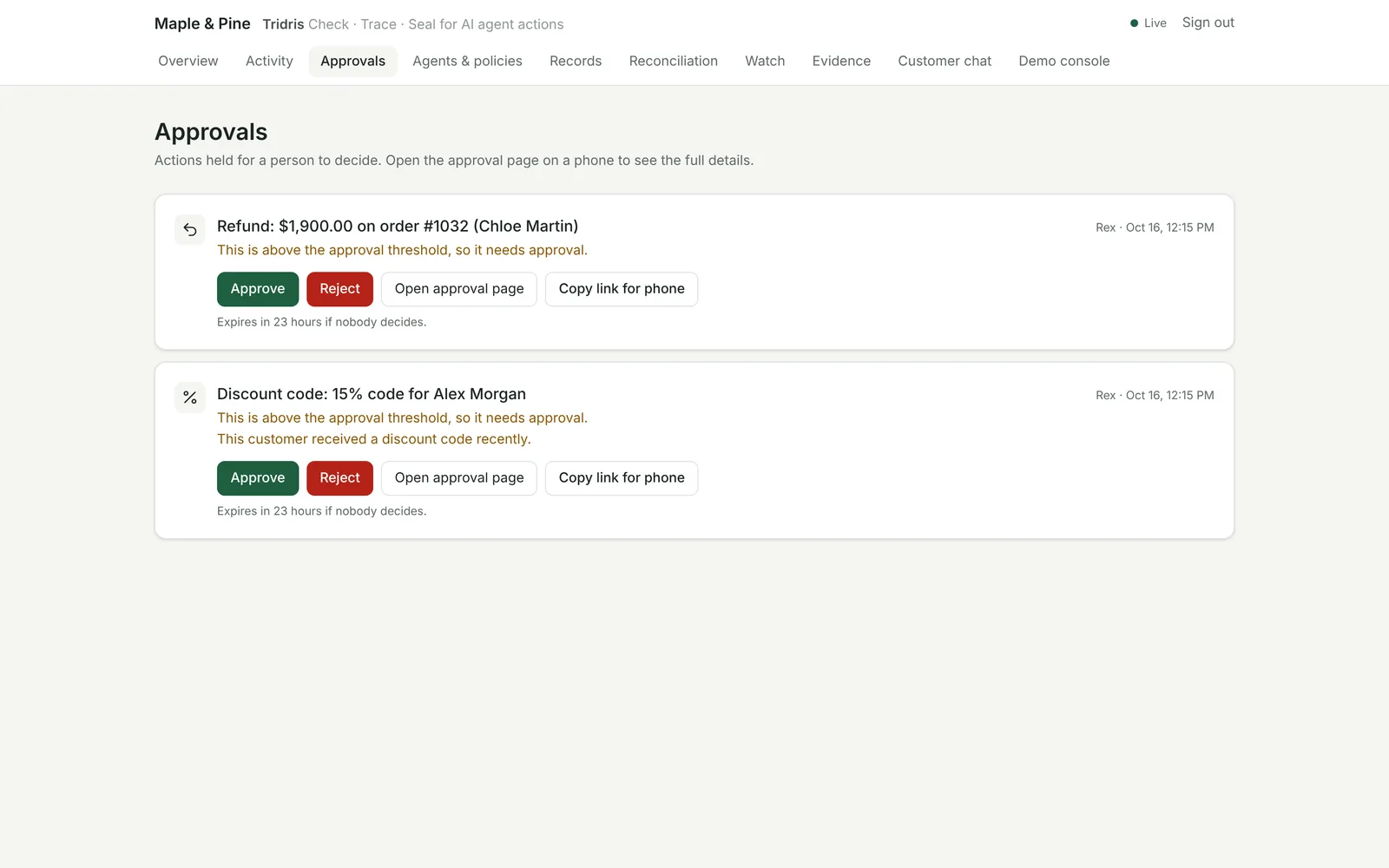Screen dimensions: 1389x868
Task: Click the Maple & Pine brand name
Action: pos(202,23)
